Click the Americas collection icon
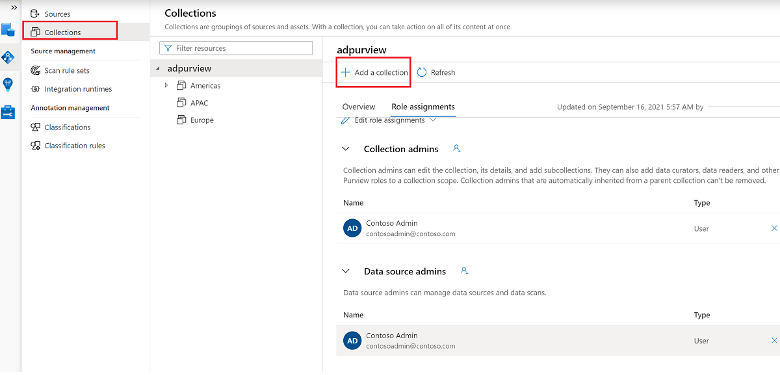Screen dimensions: 780x375 pos(182,86)
